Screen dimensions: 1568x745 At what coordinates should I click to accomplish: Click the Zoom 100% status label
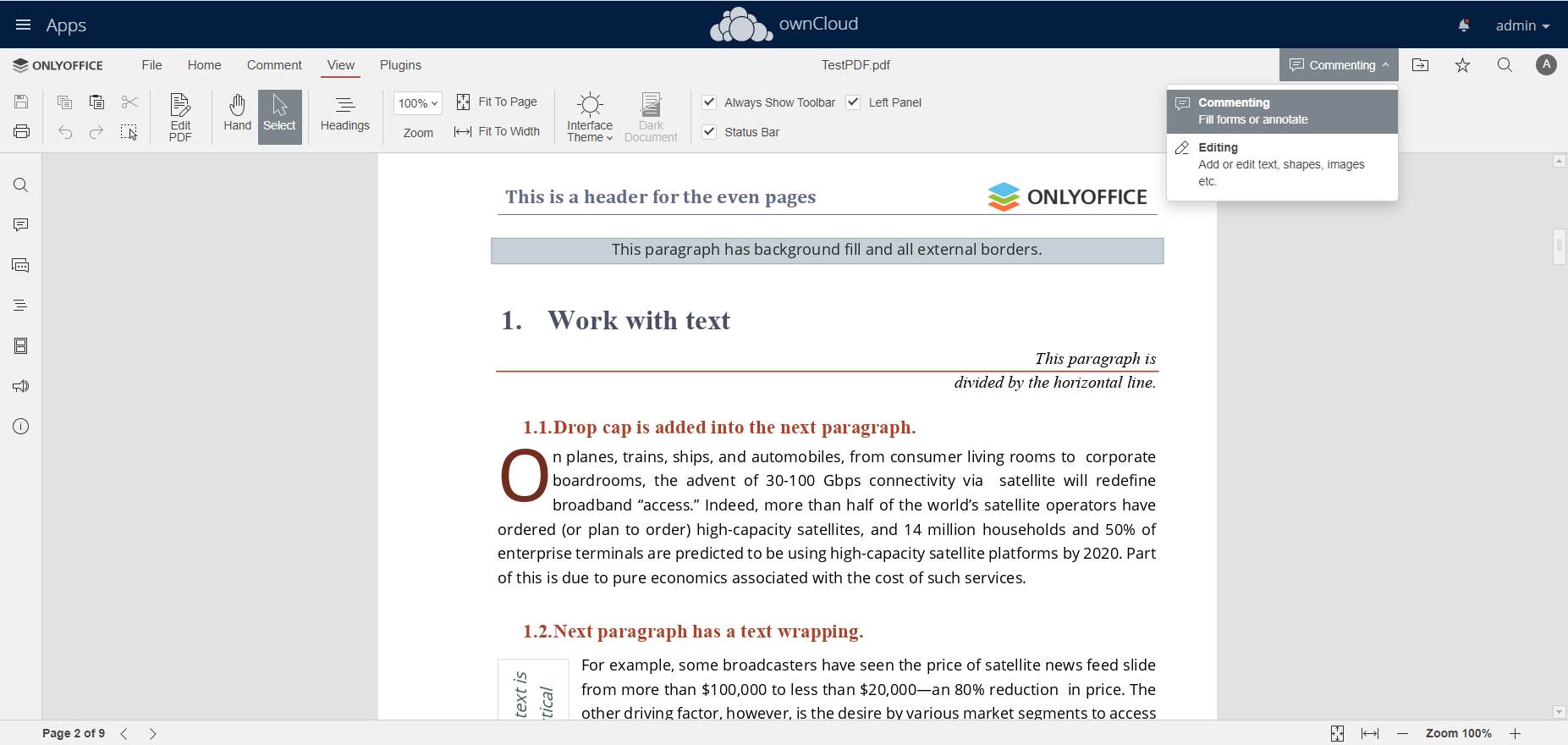pos(1458,733)
